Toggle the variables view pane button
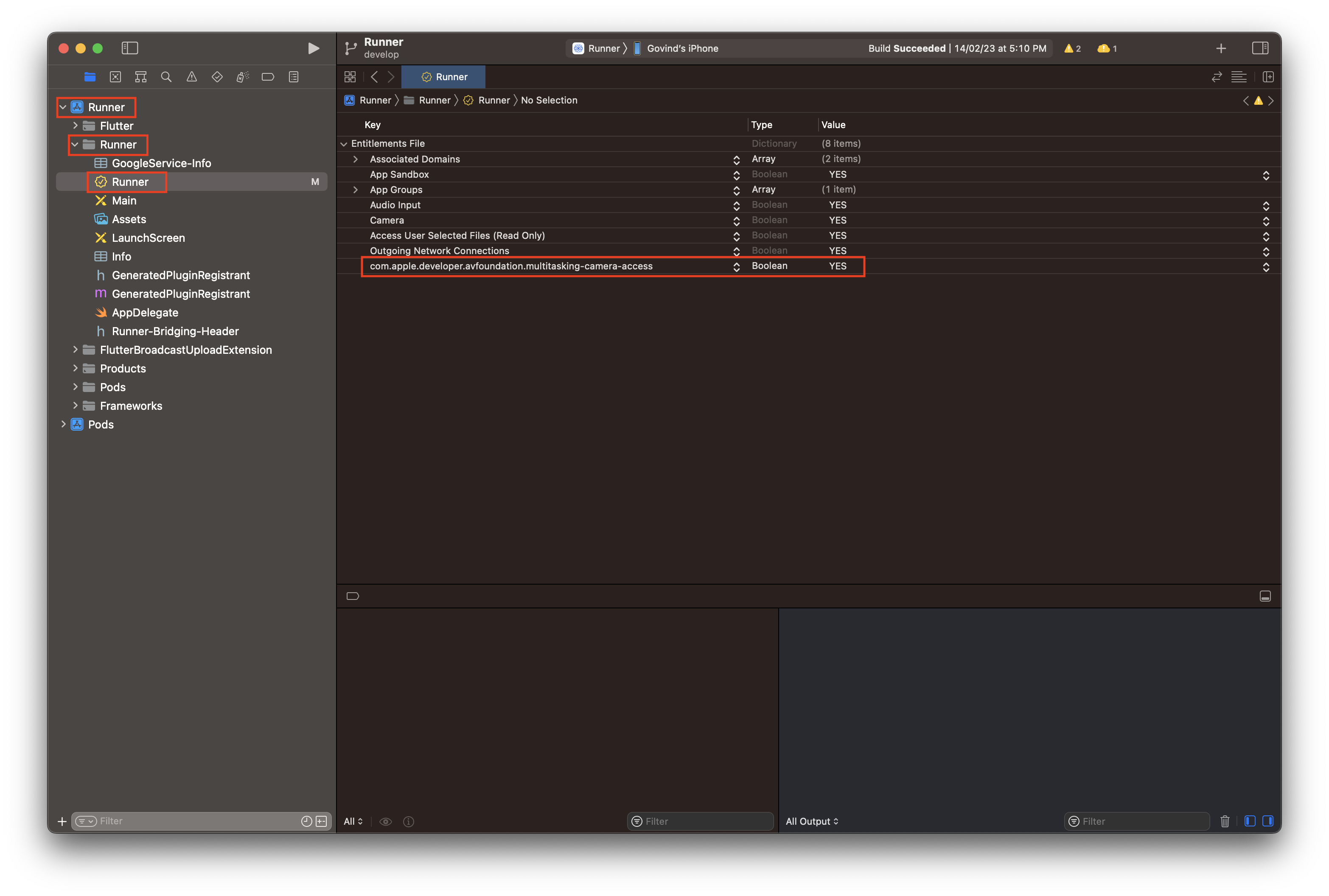The height and width of the screenshot is (896, 1329). (x=1250, y=821)
